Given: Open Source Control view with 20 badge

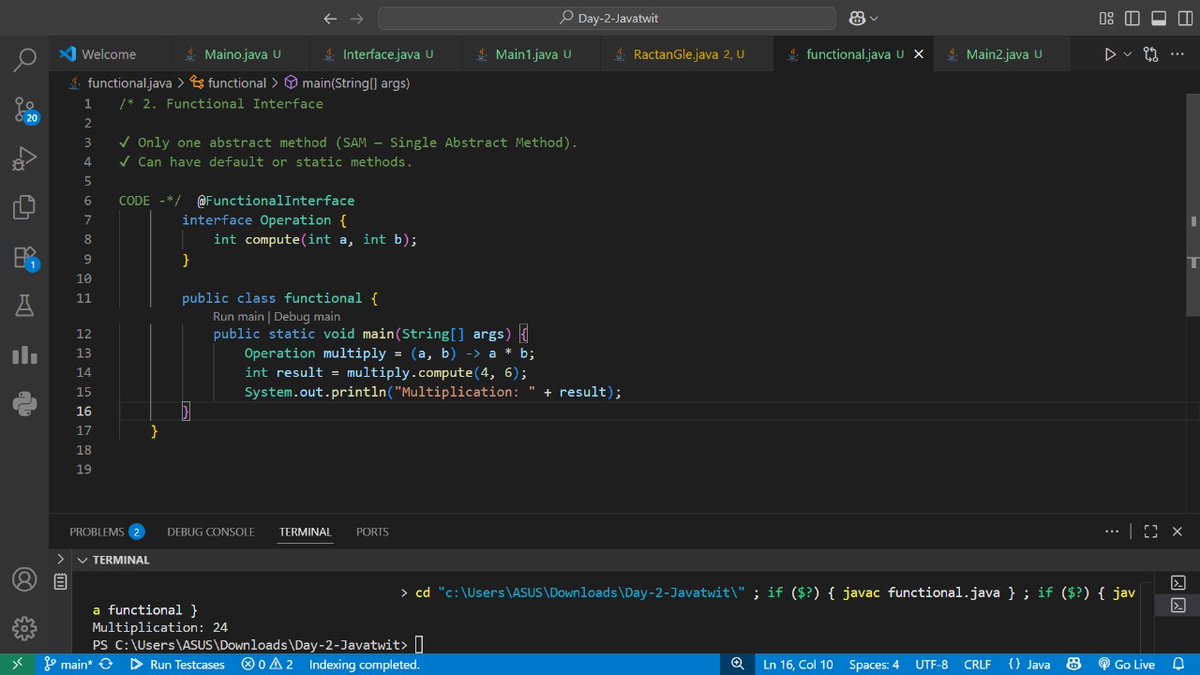Looking at the screenshot, I should point(26,111).
